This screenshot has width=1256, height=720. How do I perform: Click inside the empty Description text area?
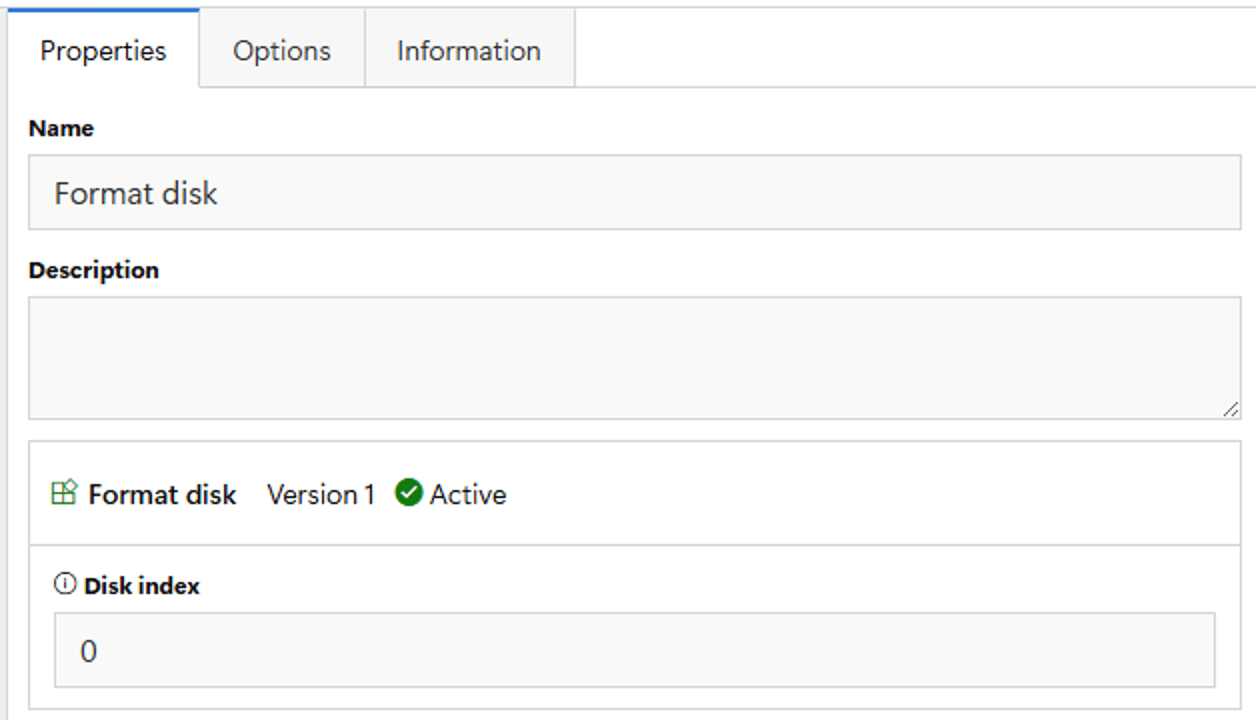(635, 358)
